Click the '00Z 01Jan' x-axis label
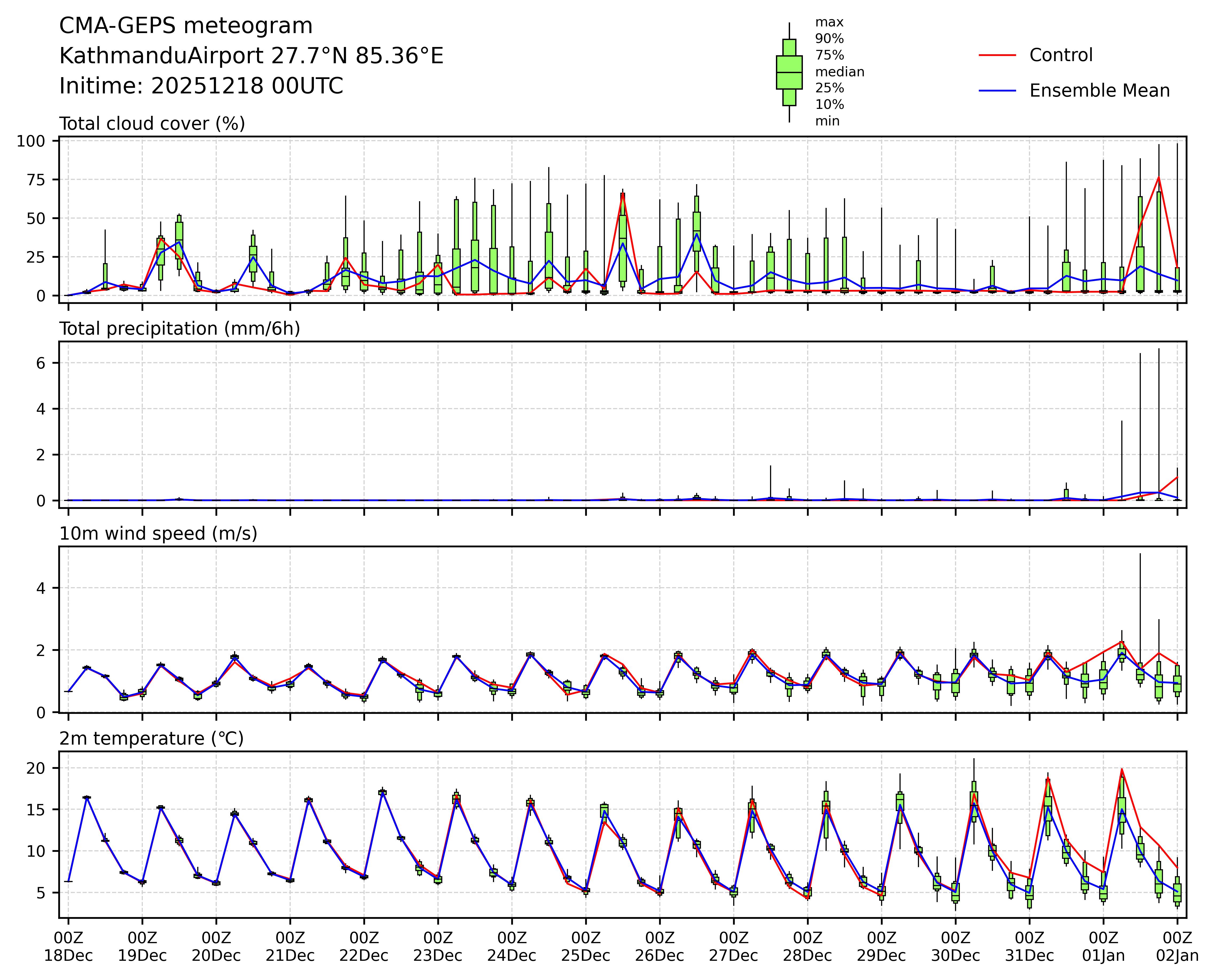The image size is (1215, 980). coord(1103,947)
